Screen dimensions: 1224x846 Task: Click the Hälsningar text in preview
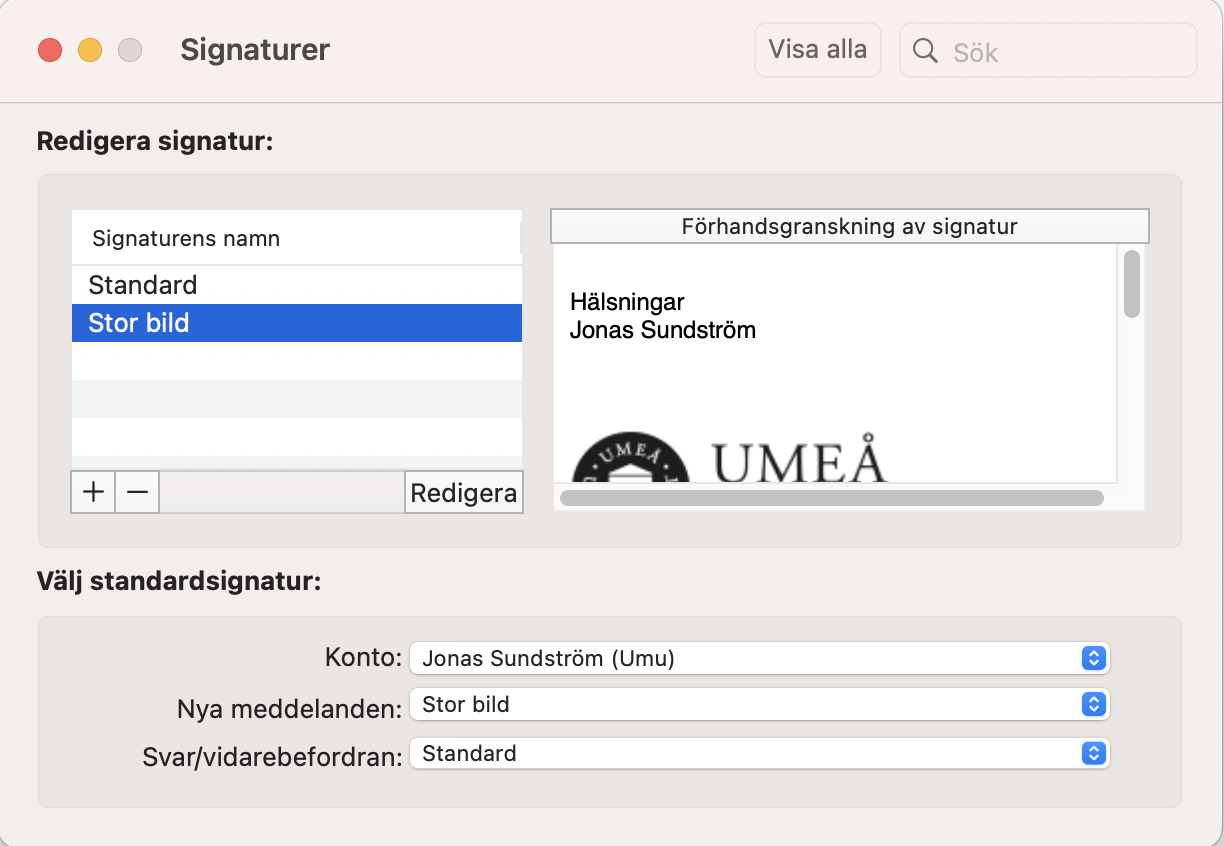tap(627, 302)
